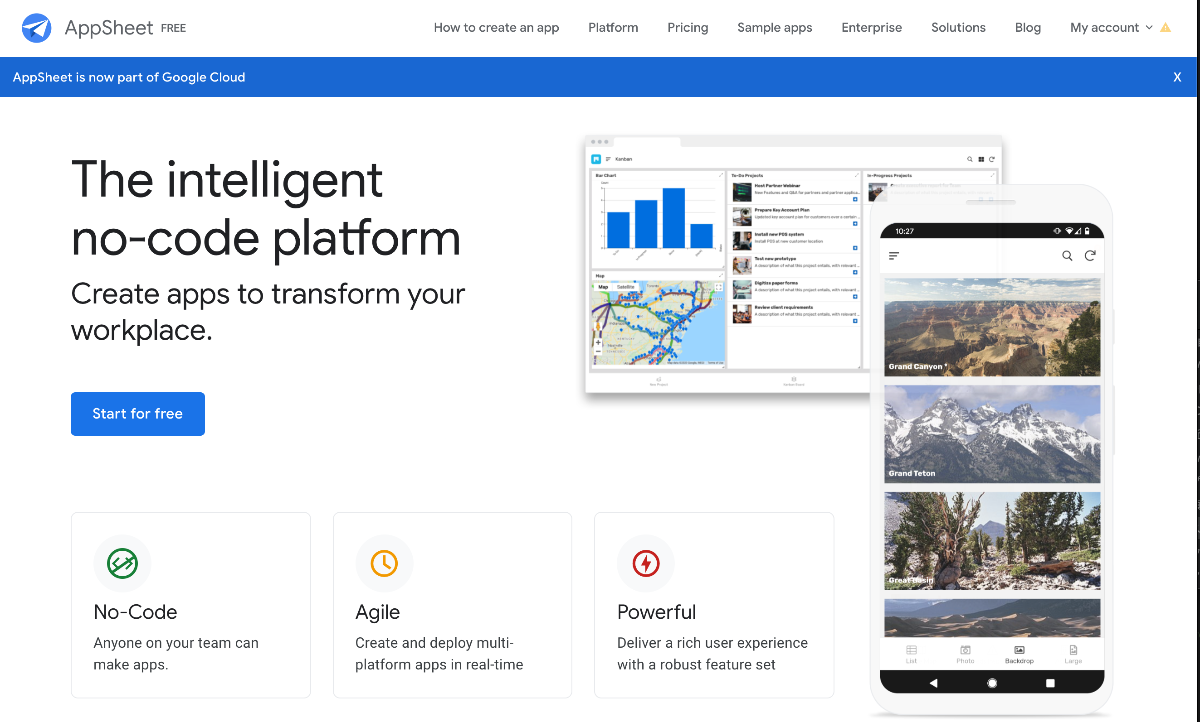Image resolution: width=1200 pixels, height=722 pixels.
Task: Open the Test new prototype item
Action: click(795, 265)
